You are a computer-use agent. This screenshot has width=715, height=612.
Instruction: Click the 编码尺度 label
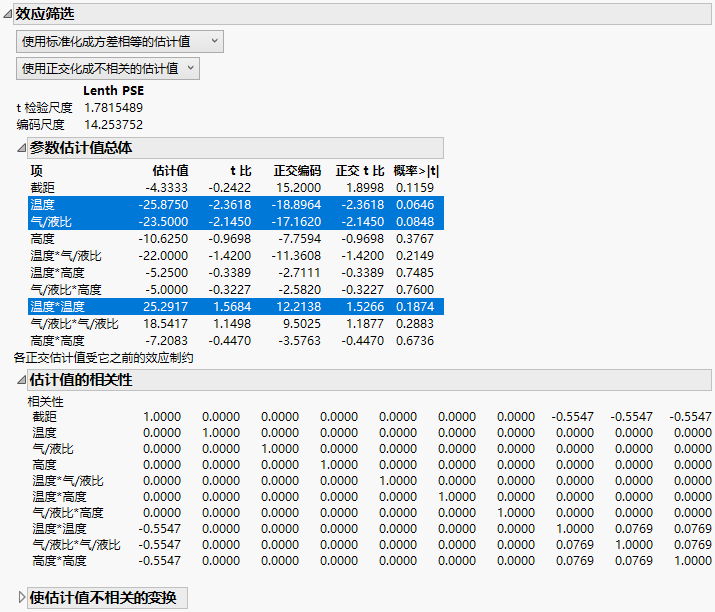coord(41,124)
